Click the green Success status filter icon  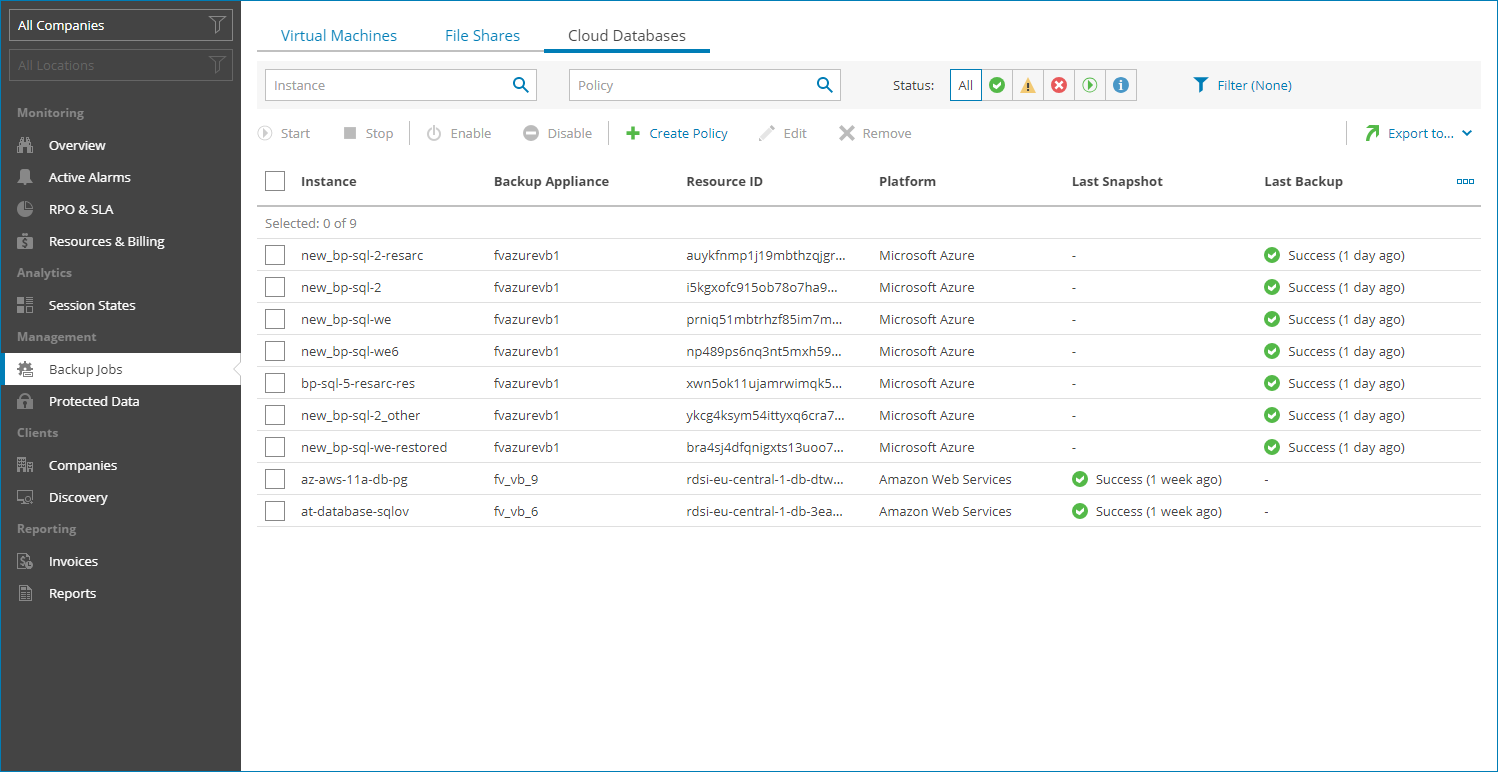(997, 86)
